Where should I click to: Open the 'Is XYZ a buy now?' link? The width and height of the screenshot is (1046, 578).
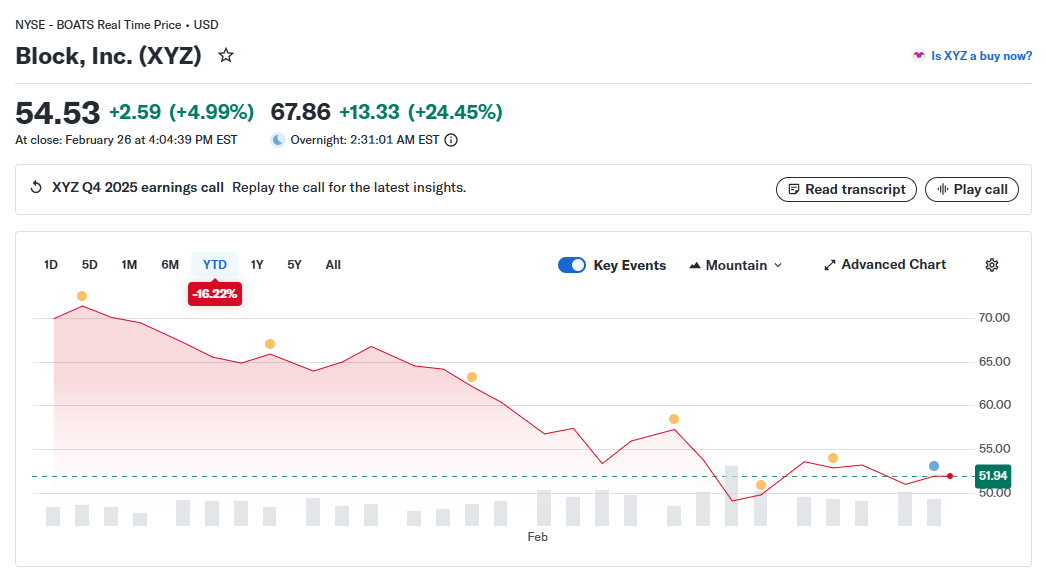point(981,56)
